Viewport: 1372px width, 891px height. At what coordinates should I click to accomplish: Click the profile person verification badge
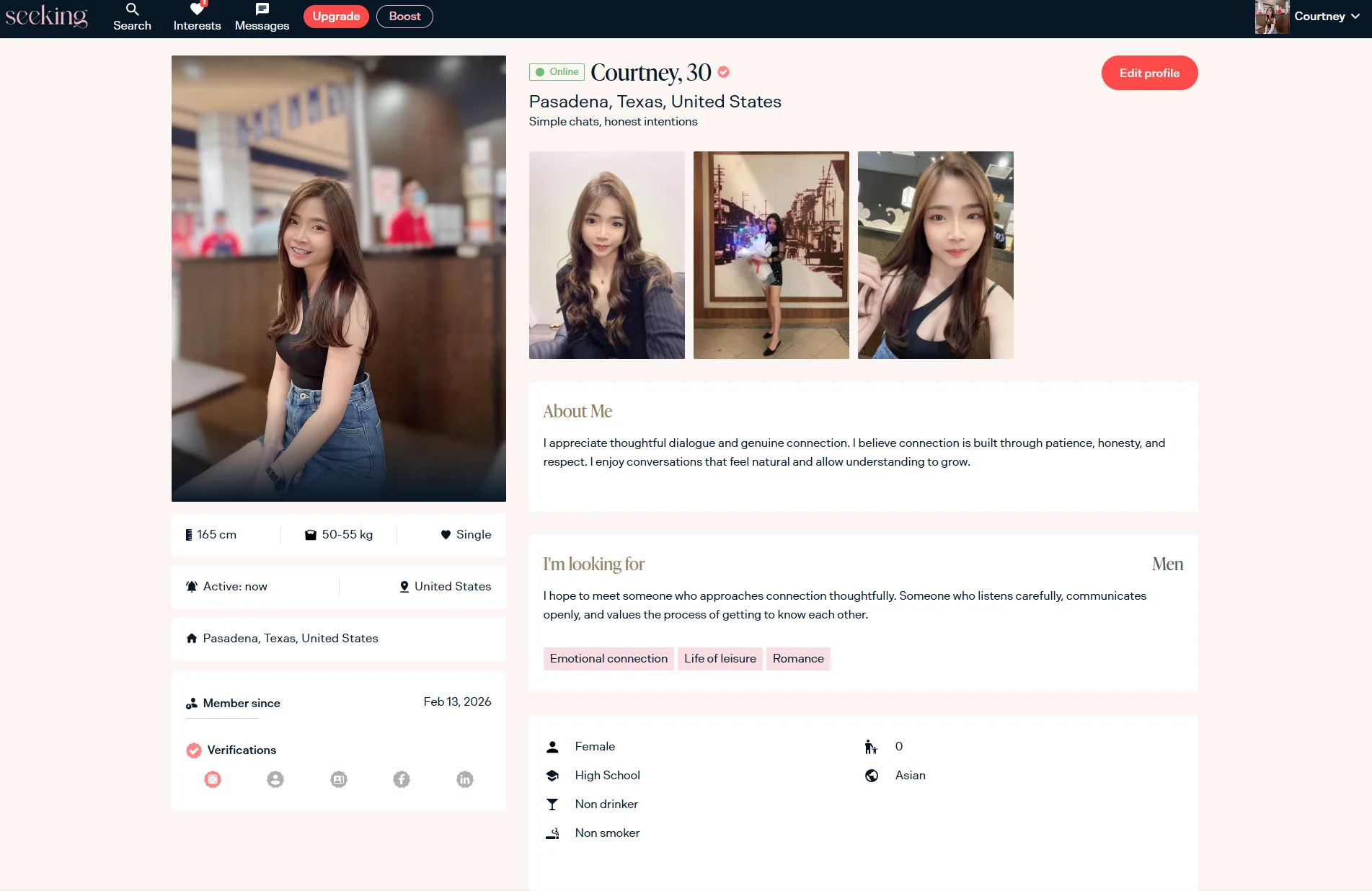pos(275,779)
